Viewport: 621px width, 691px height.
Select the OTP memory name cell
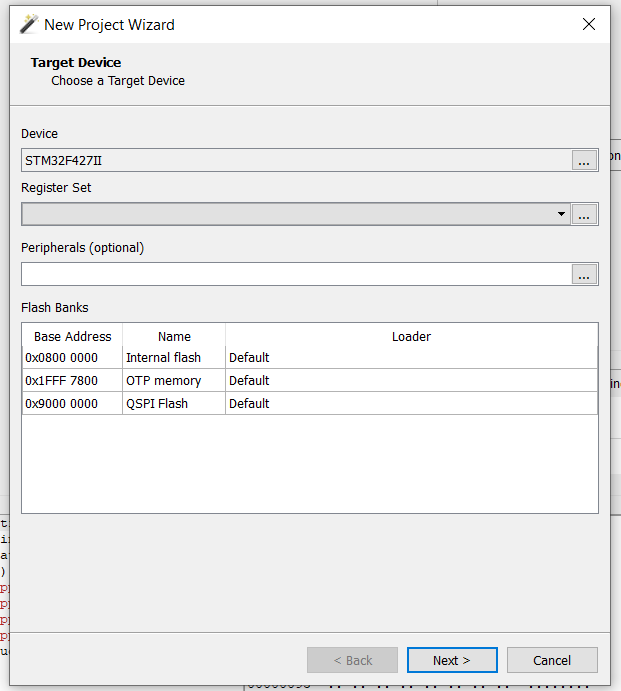click(174, 380)
